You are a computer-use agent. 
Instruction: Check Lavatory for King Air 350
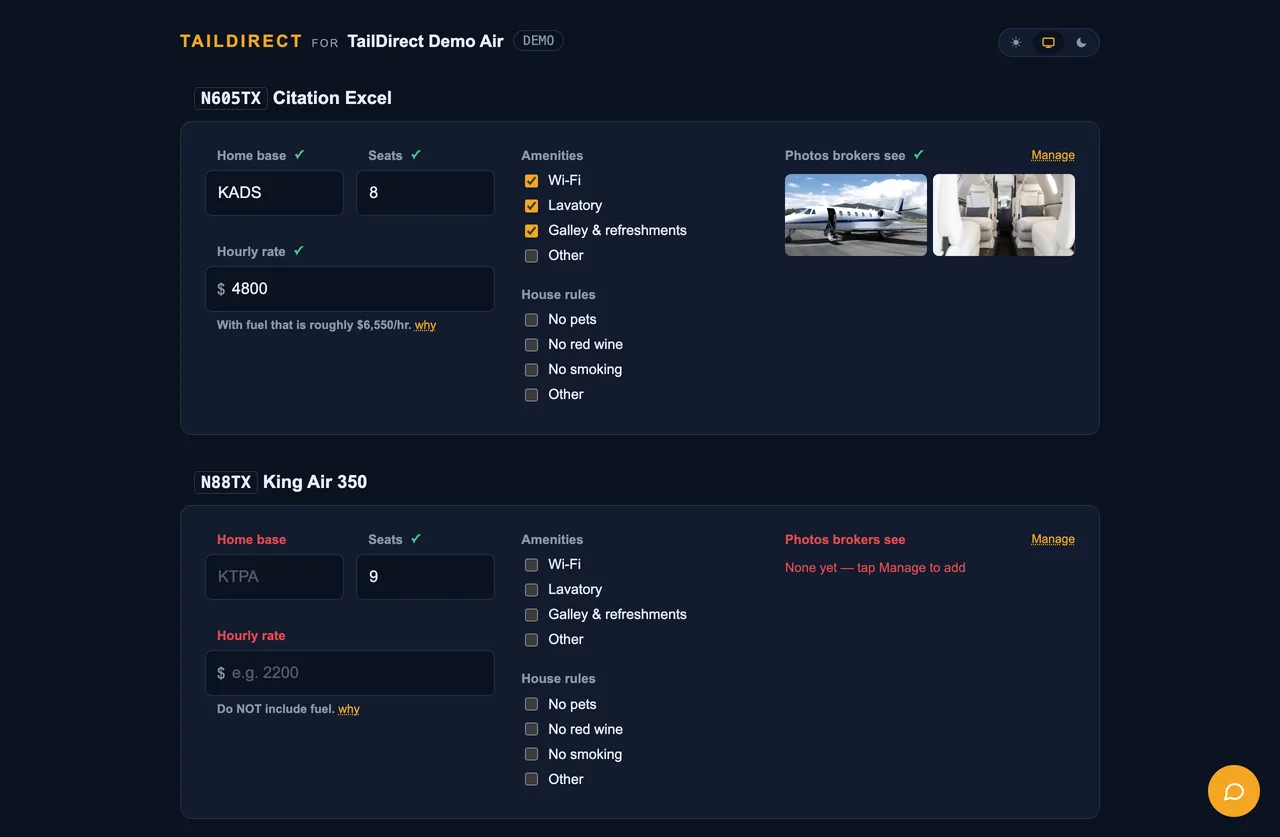click(x=531, y=590)
